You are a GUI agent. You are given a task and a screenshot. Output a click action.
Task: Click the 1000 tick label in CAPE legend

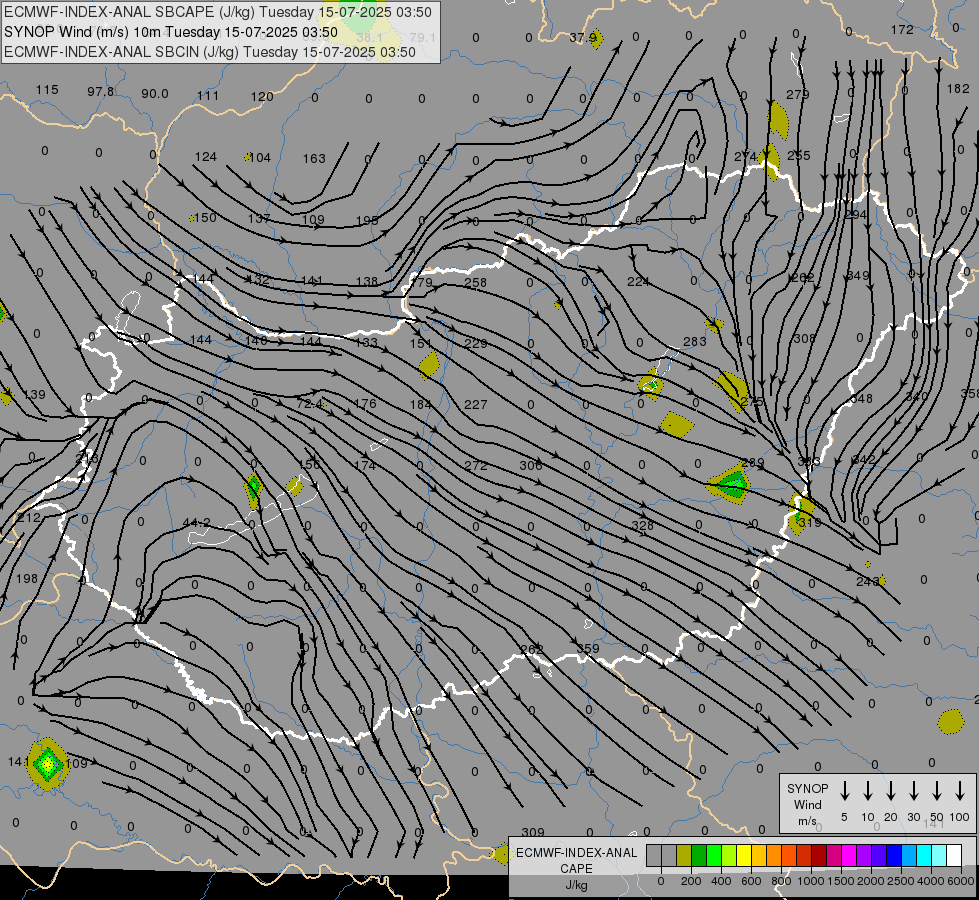pos(811,881)
